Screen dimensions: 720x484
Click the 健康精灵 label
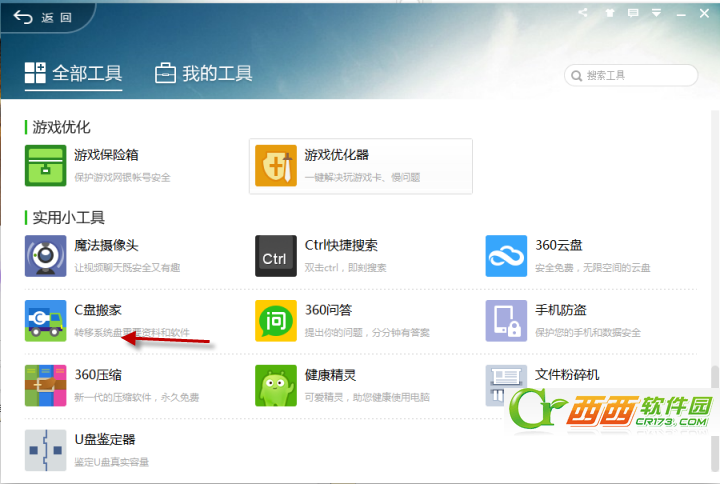330,375
